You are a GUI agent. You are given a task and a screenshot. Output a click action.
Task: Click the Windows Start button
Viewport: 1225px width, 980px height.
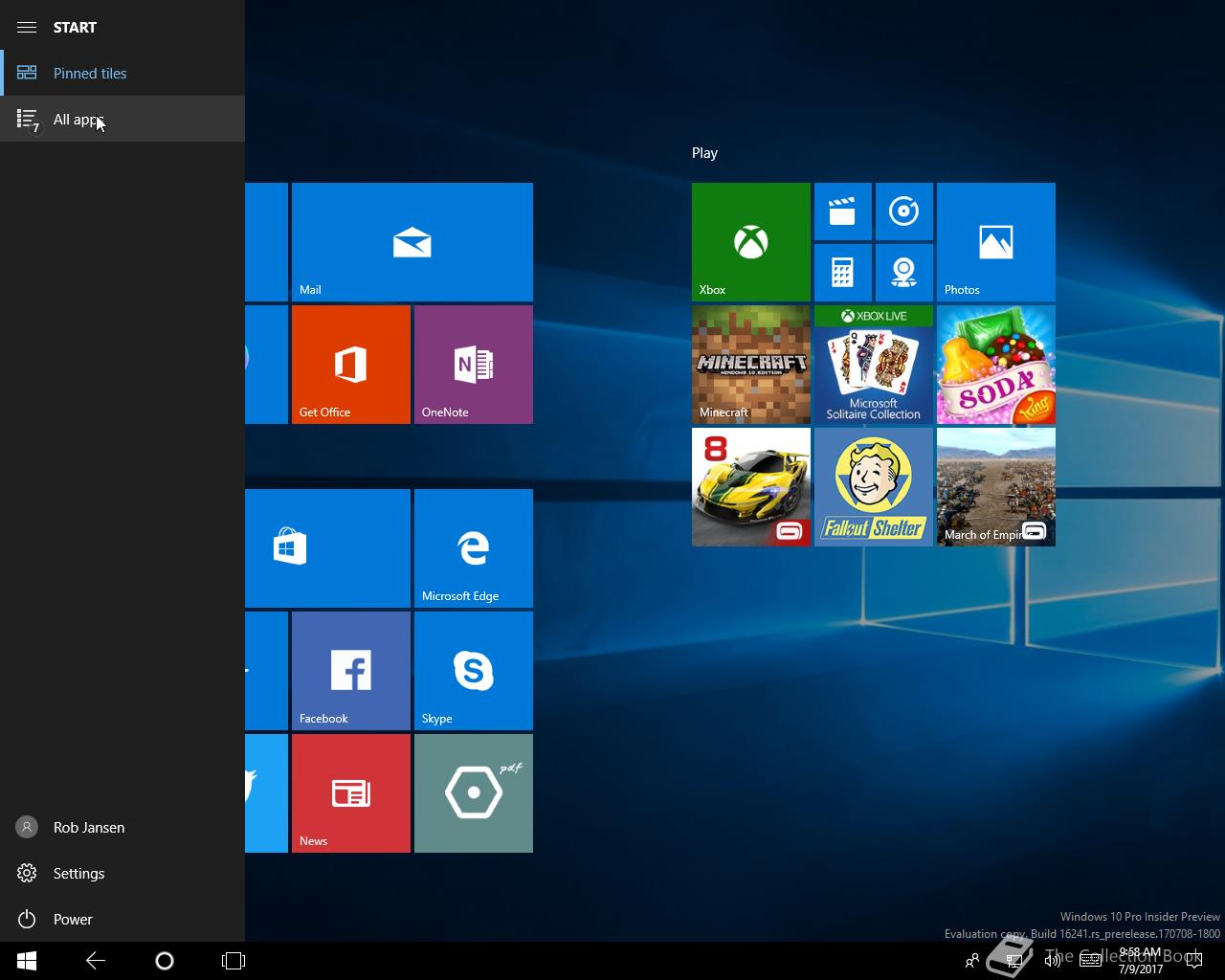click(27, 961)
